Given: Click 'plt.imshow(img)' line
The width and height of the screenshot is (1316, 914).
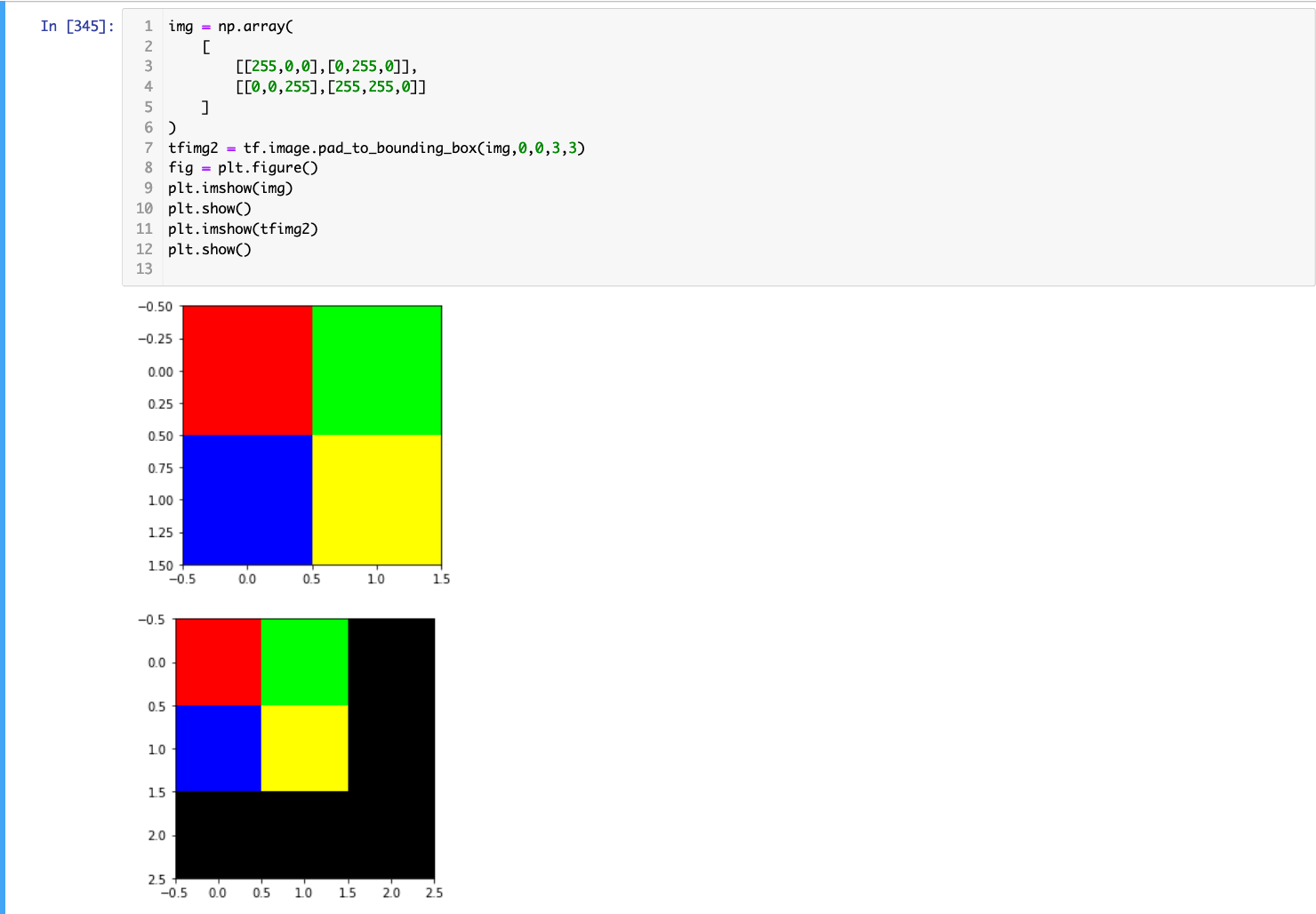Looking at the screenshot, I should (230, 188).
